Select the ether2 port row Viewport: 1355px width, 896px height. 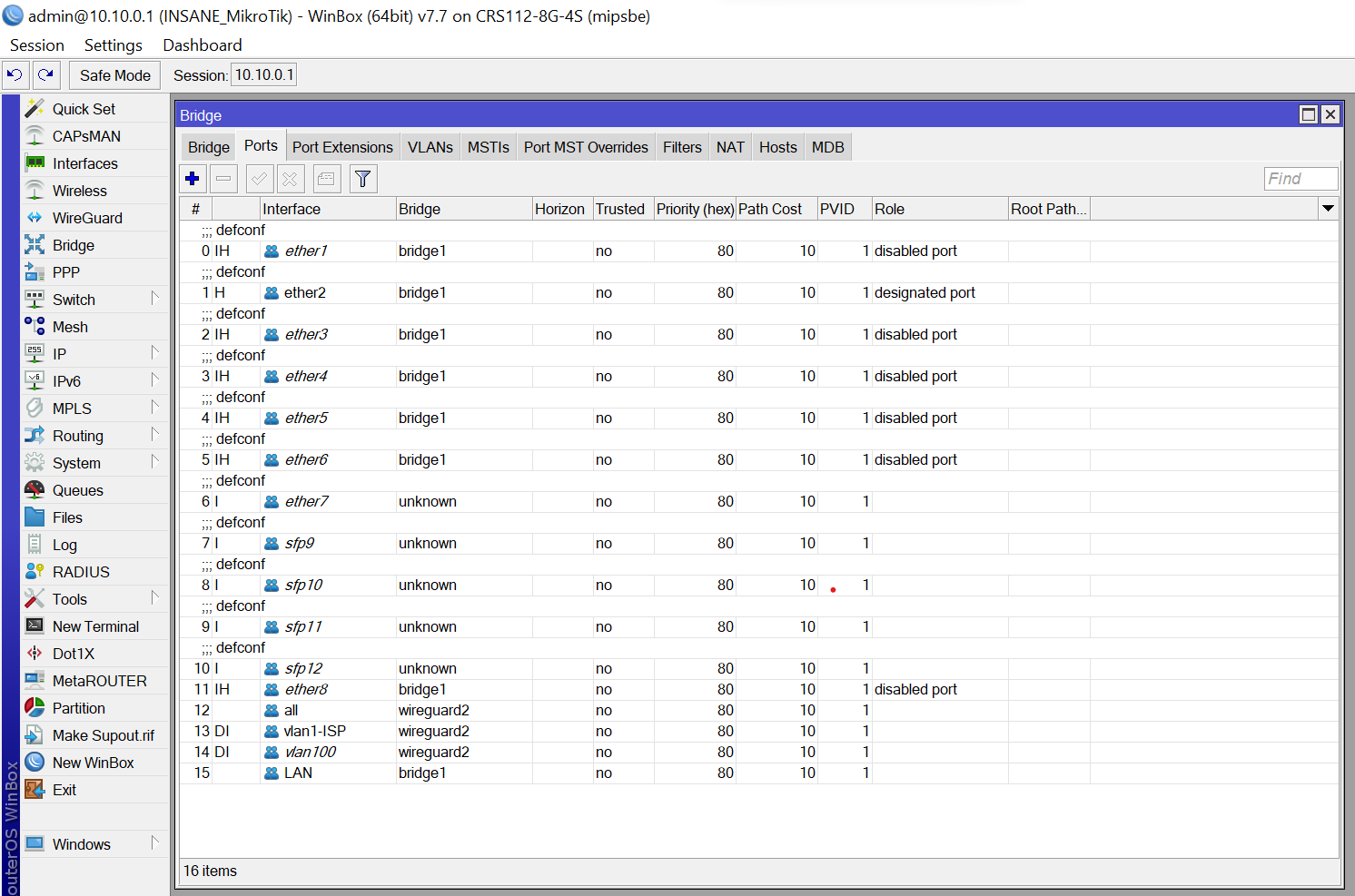point(758,293)
